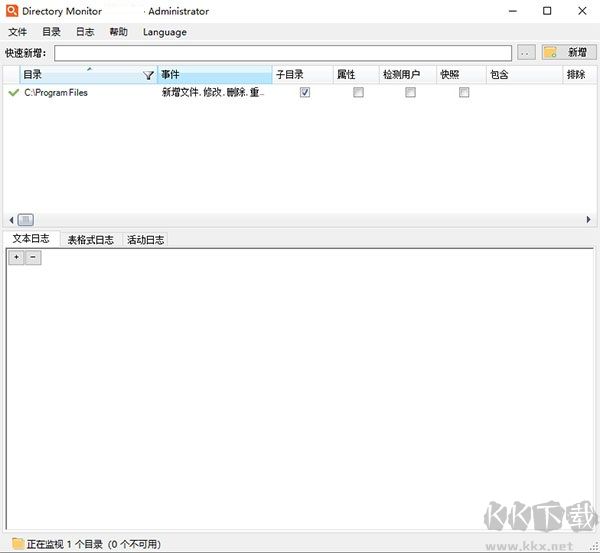Click the 新增 button
This screenshot has height=553, width=600.
569,52
